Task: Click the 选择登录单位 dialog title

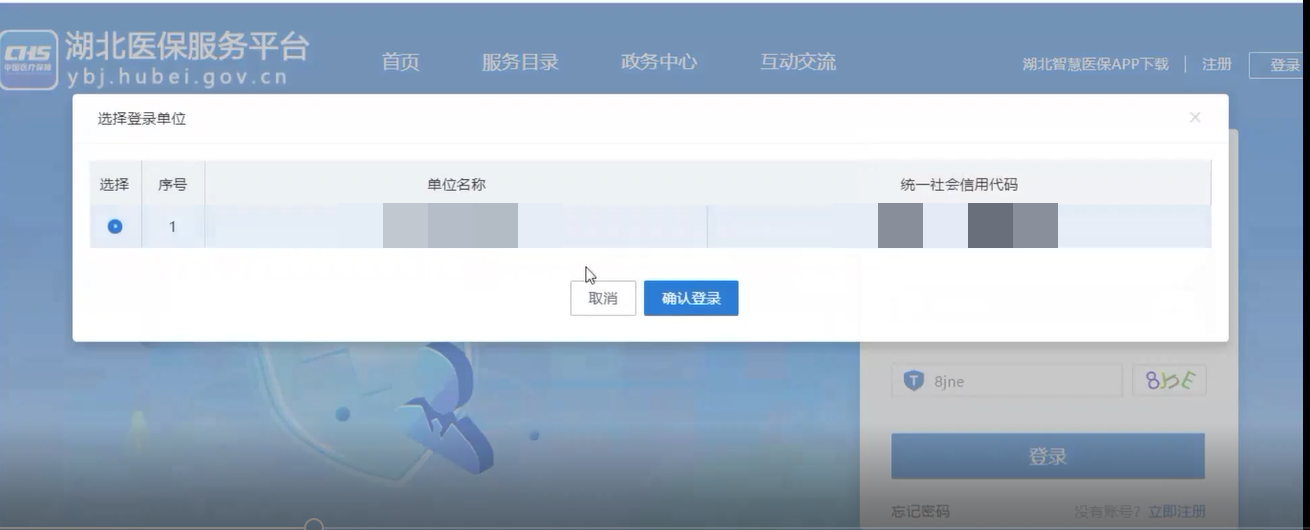Action: click(x=142, y=118)
